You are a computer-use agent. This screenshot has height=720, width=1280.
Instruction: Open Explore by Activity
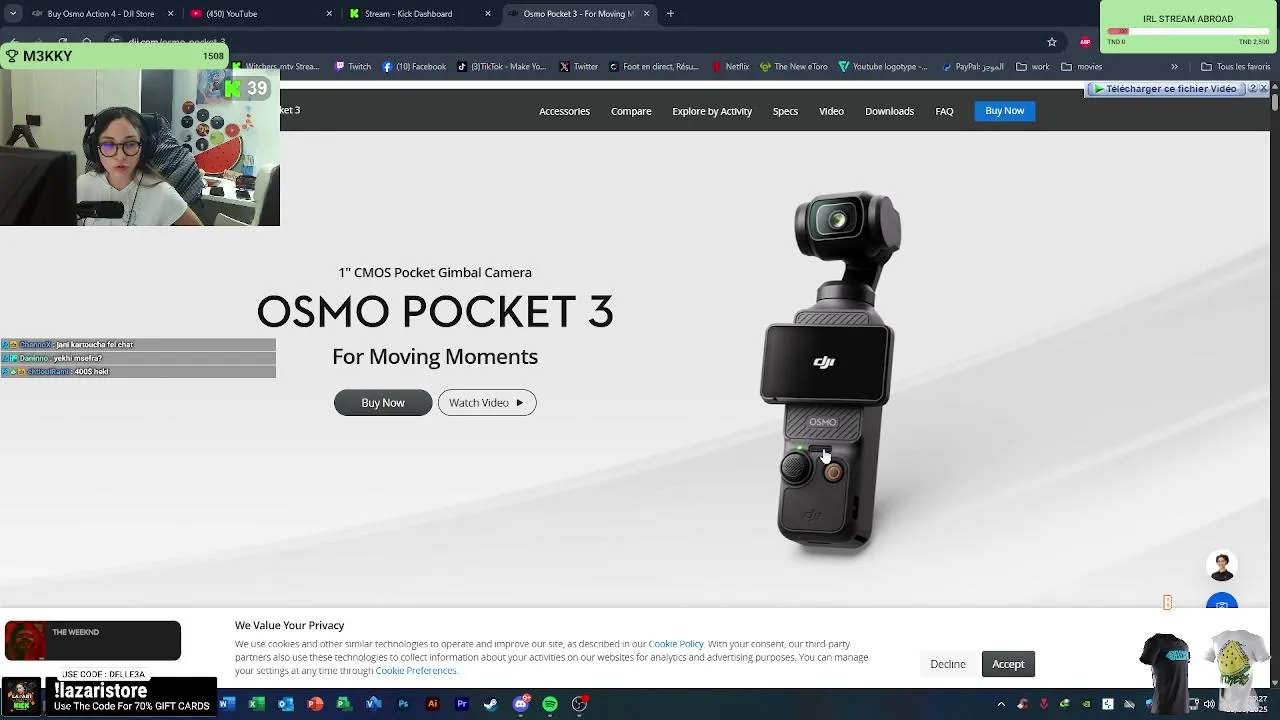712,111
